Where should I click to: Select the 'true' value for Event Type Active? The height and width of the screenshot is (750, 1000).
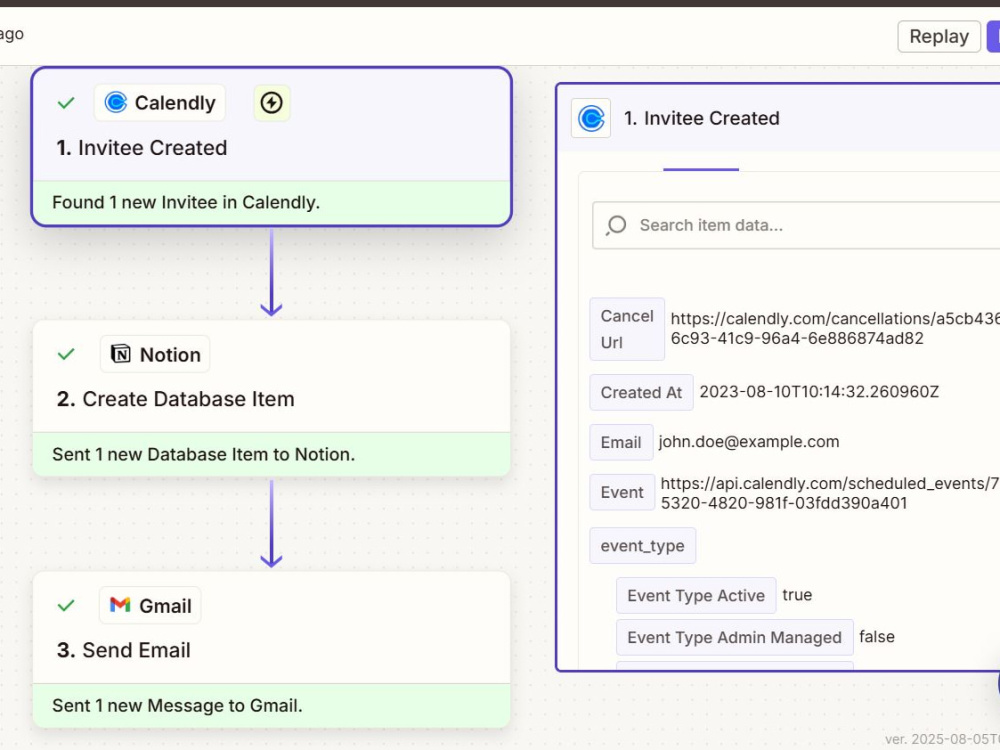[797, 595]
